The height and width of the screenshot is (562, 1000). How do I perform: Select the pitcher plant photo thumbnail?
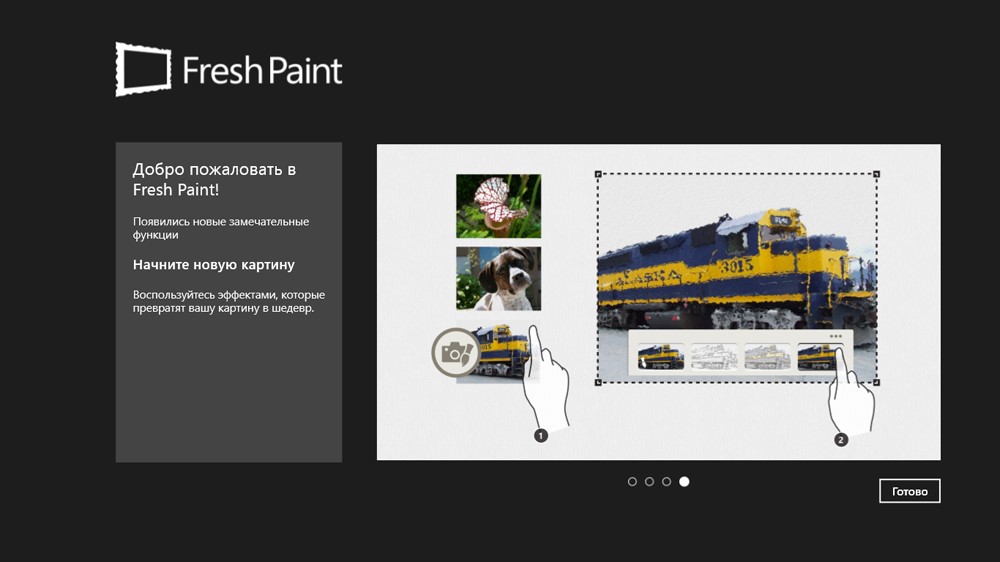[498, 206]
